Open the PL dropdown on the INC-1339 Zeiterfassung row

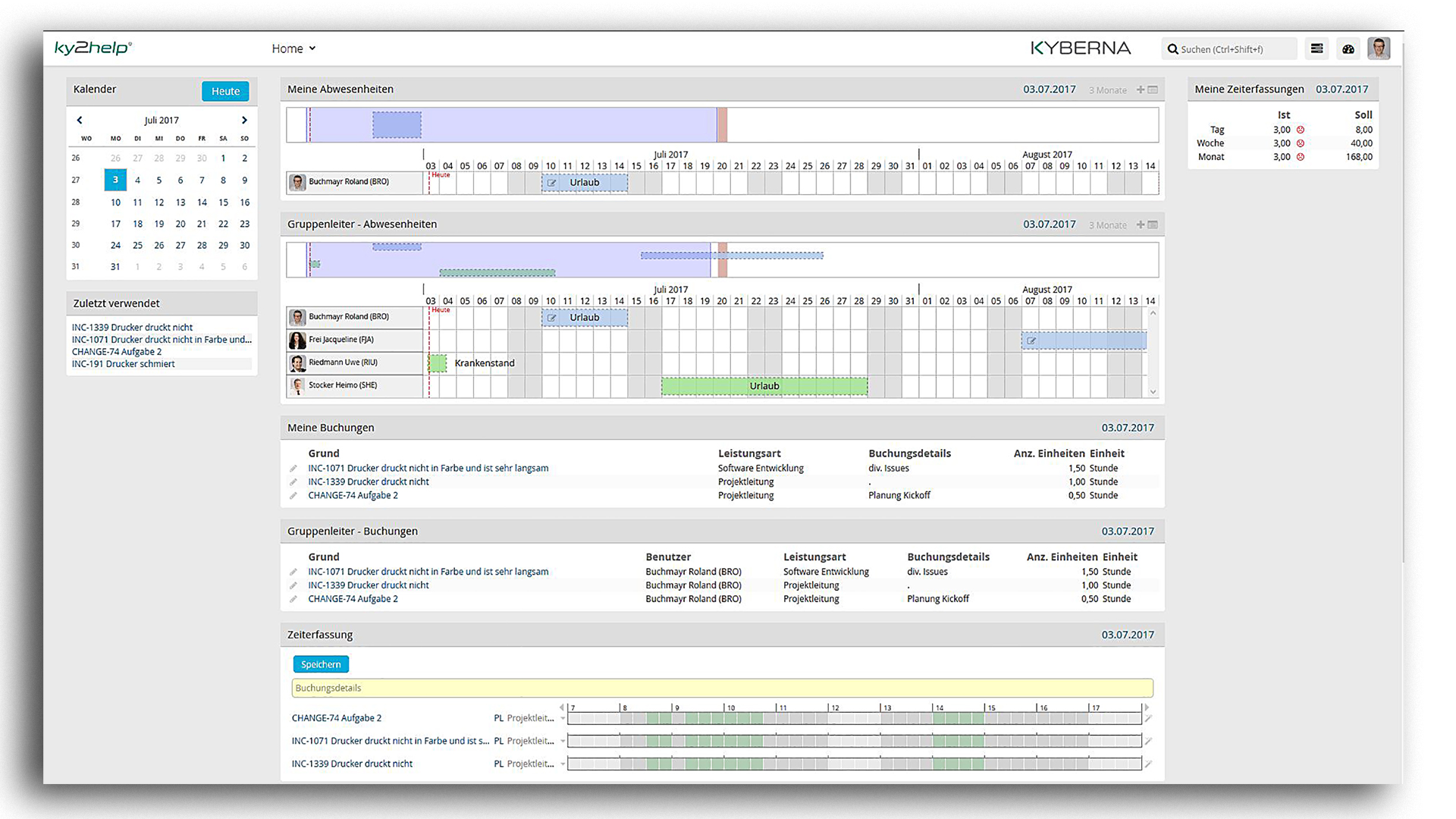563,764
